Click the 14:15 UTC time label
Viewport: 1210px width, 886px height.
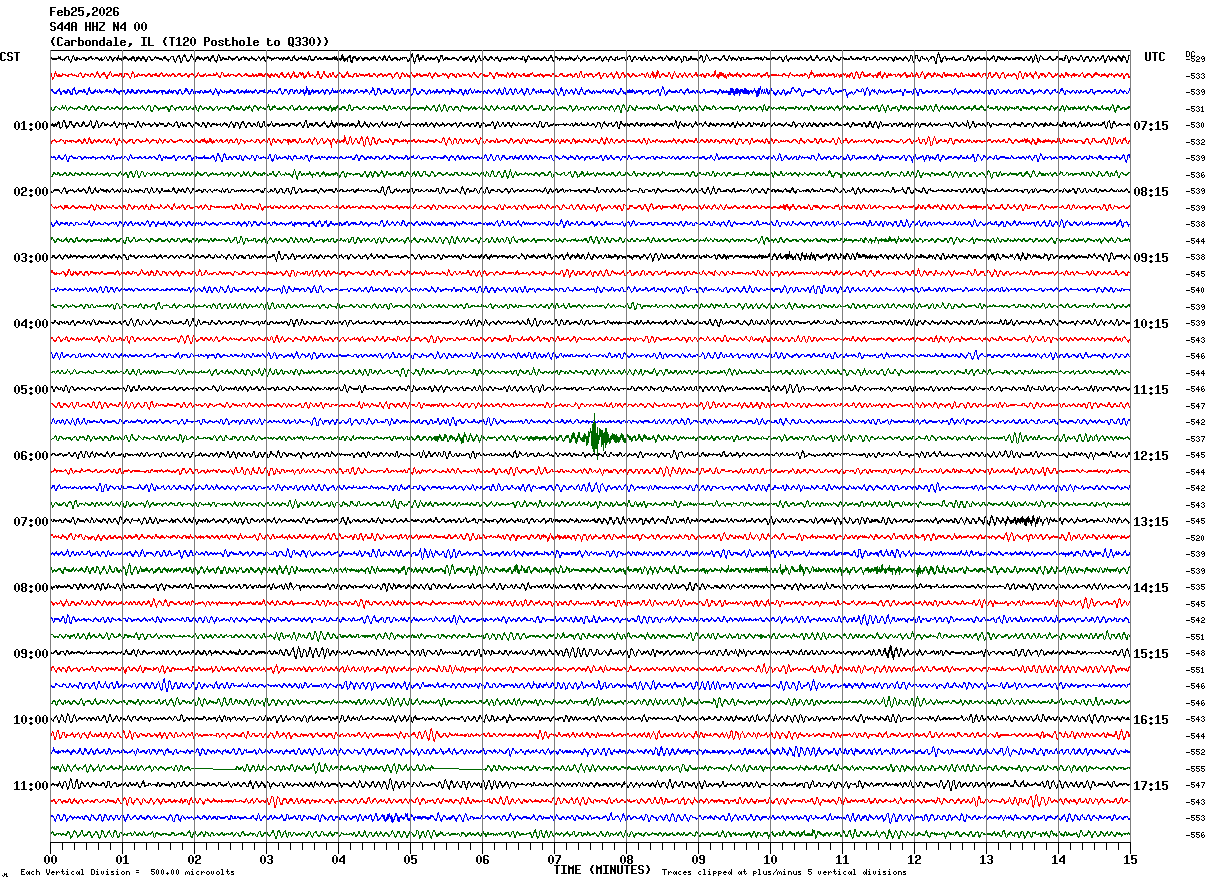(x=1151, y=588)
